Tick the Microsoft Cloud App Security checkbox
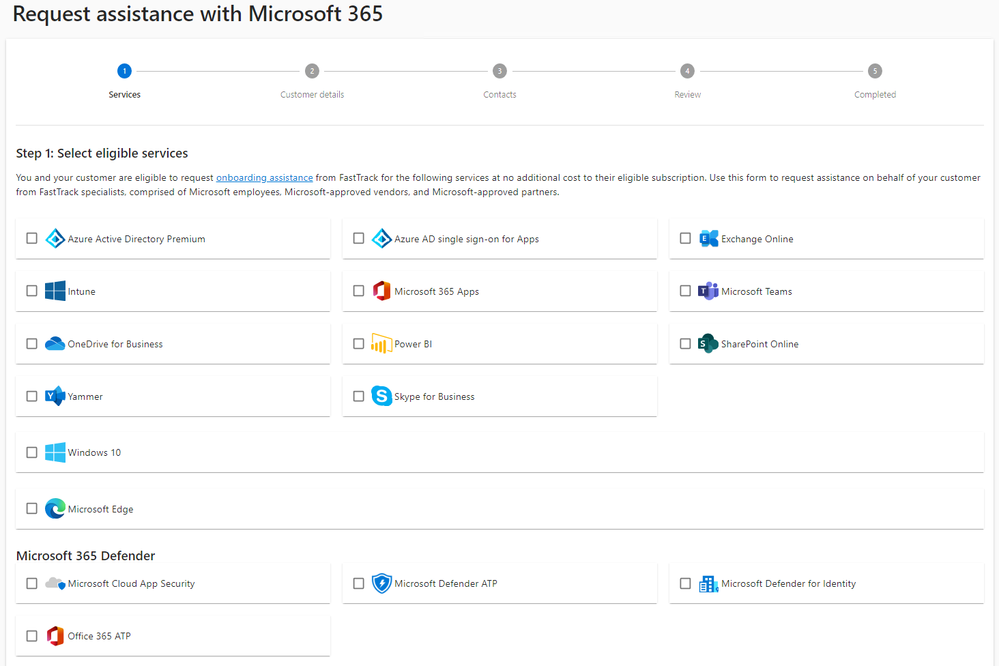999x666 pixels. [32, 583]
